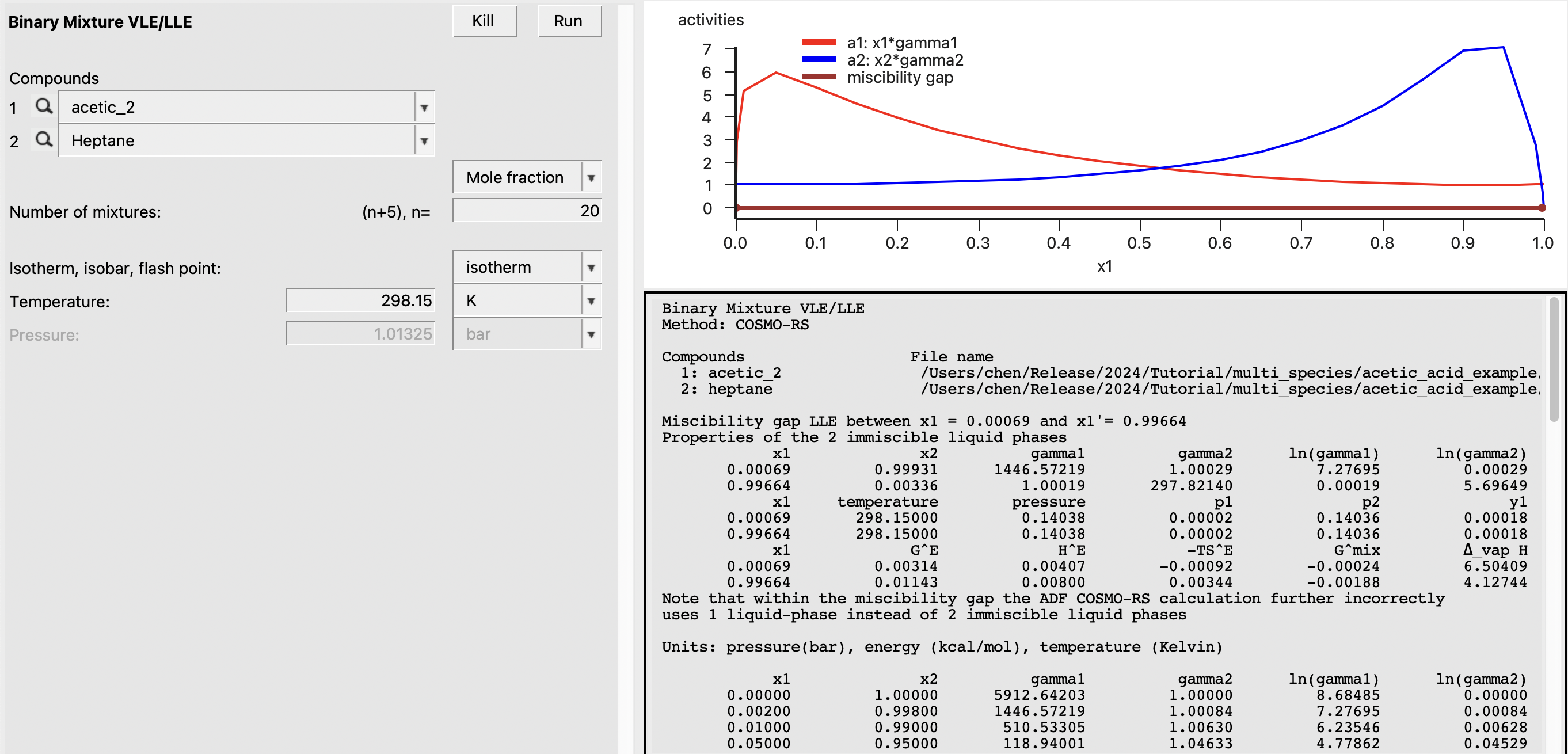Expand the acetic_2 compound dropdown
The width and height of the screenshot is (1568, 754).
[424, 108]
